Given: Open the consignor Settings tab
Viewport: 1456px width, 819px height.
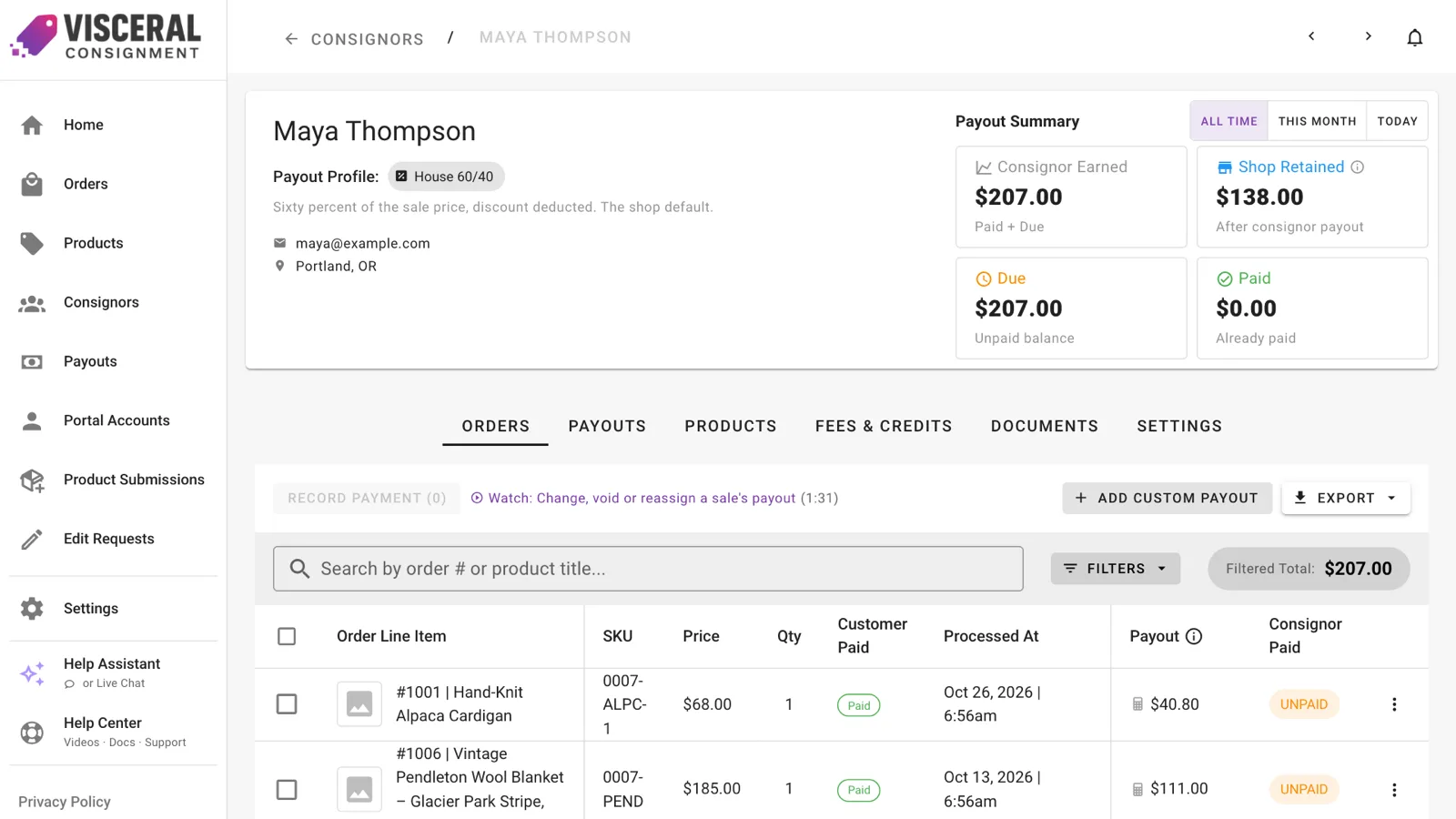Looking at the screenshot, I should (x=1179, y=426).
